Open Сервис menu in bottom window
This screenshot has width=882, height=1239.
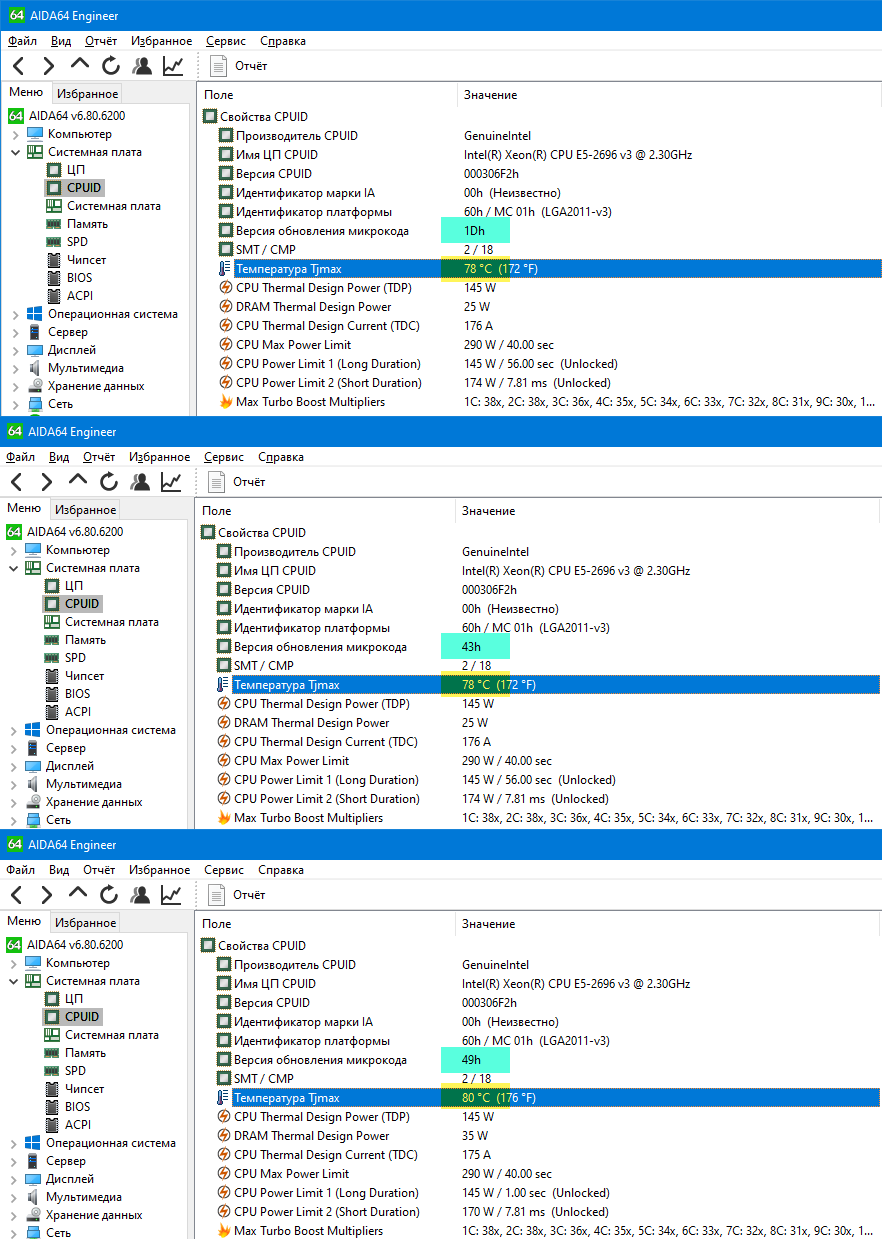[224, 870]
